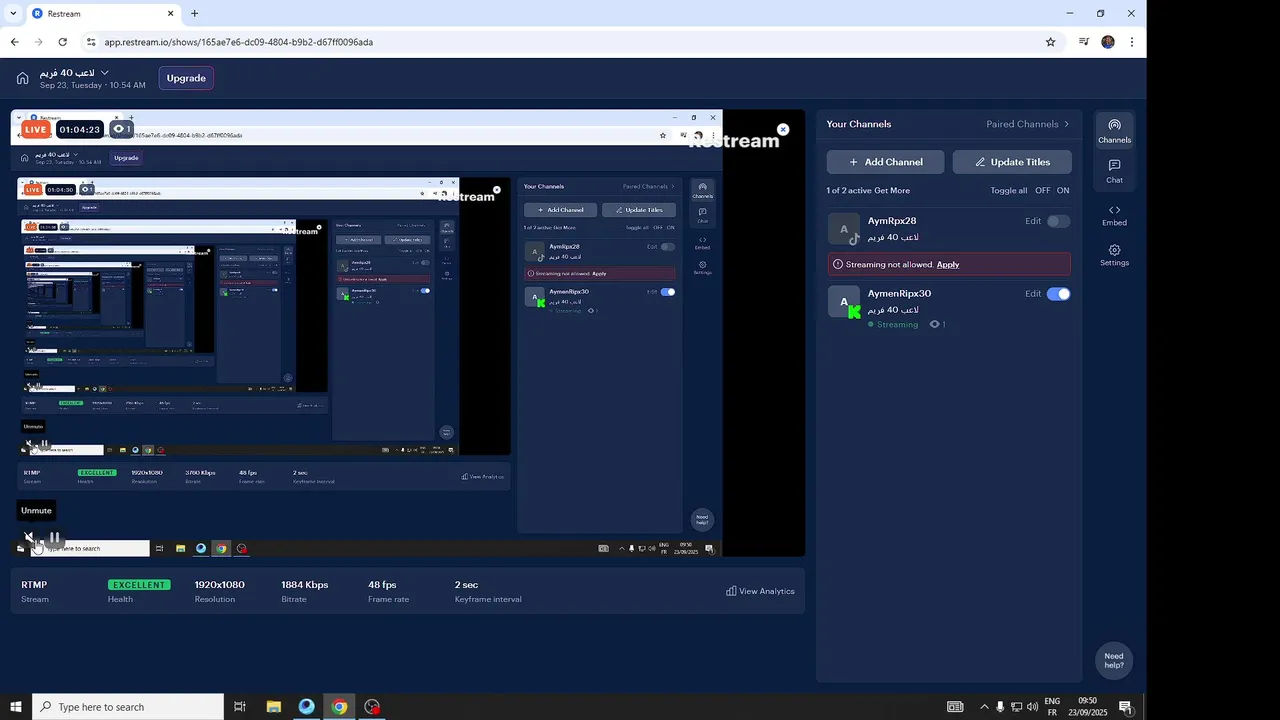Click the 01:04:23 live timer

click(x=79, y=129)
